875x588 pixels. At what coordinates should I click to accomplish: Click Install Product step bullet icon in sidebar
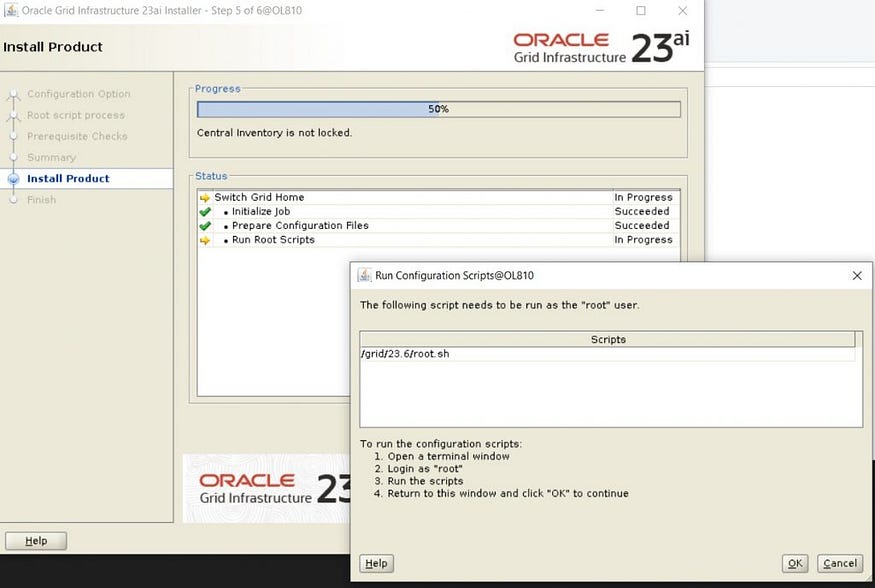pos(13,179)
